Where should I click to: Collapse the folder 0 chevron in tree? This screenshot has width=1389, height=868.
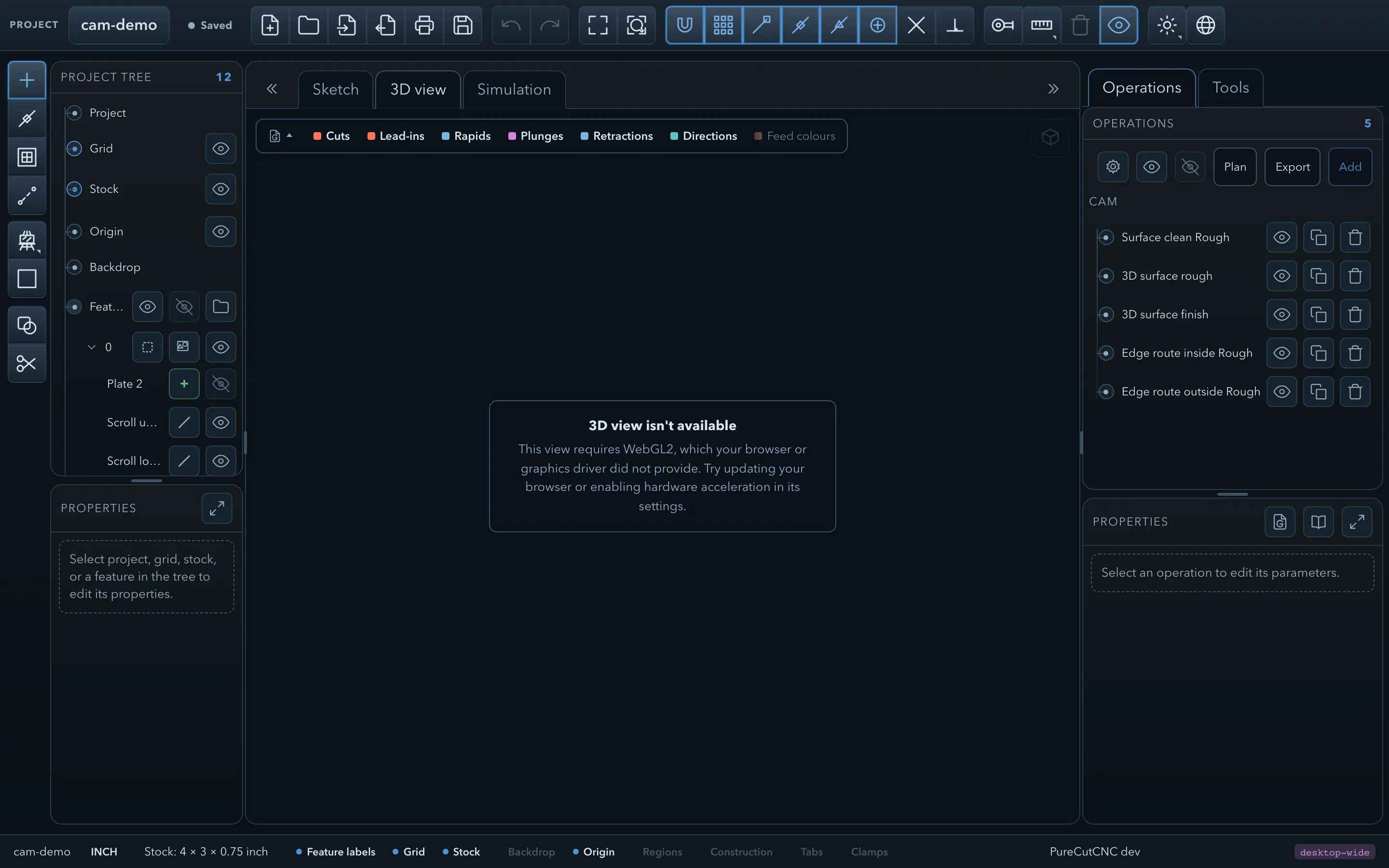(x=91, y=347)
